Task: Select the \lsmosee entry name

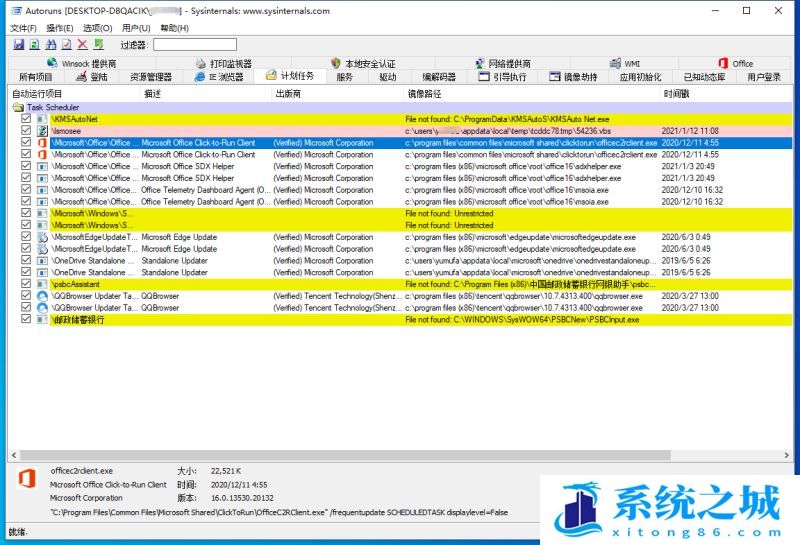Action: click(66, 131)
